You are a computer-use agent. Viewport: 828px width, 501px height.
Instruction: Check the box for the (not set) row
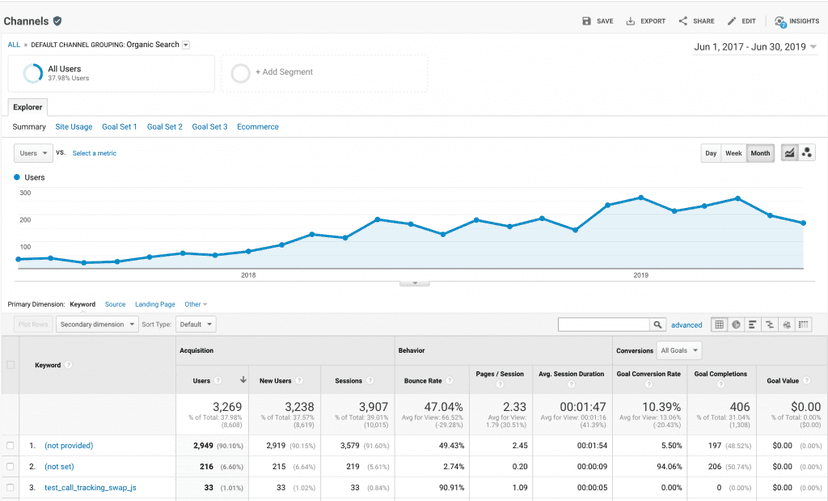point(11,466)
